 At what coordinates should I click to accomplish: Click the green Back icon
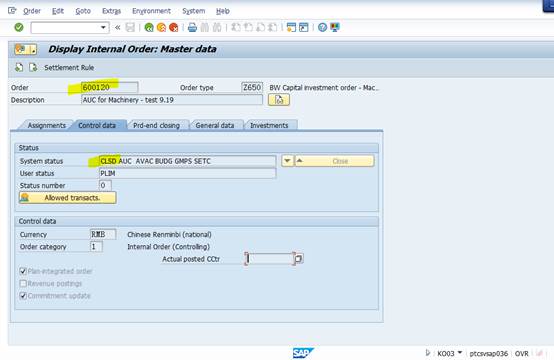[149, 27]
